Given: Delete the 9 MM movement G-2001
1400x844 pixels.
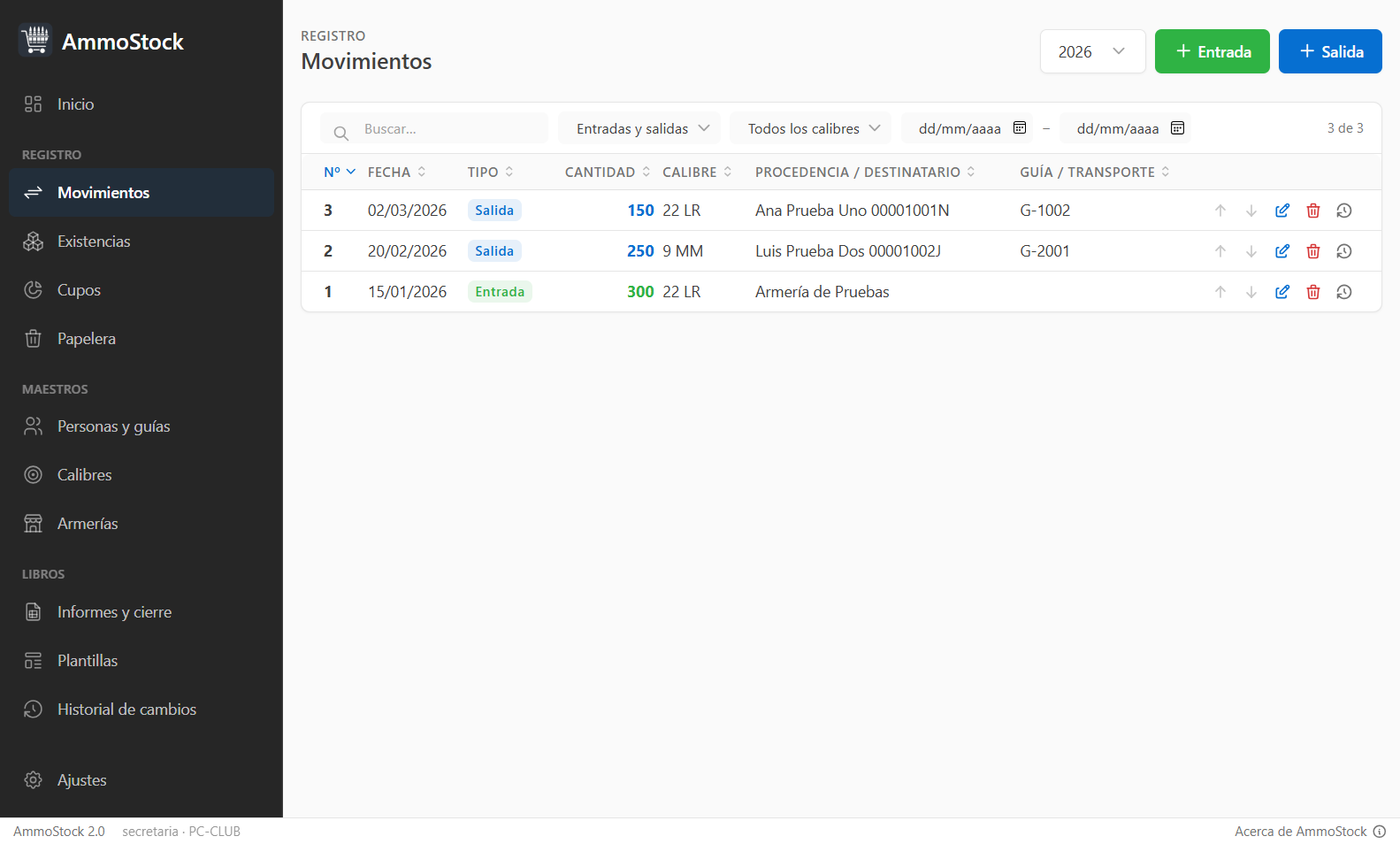Looking at the screenshot, I should click(x=1313, y=251).
